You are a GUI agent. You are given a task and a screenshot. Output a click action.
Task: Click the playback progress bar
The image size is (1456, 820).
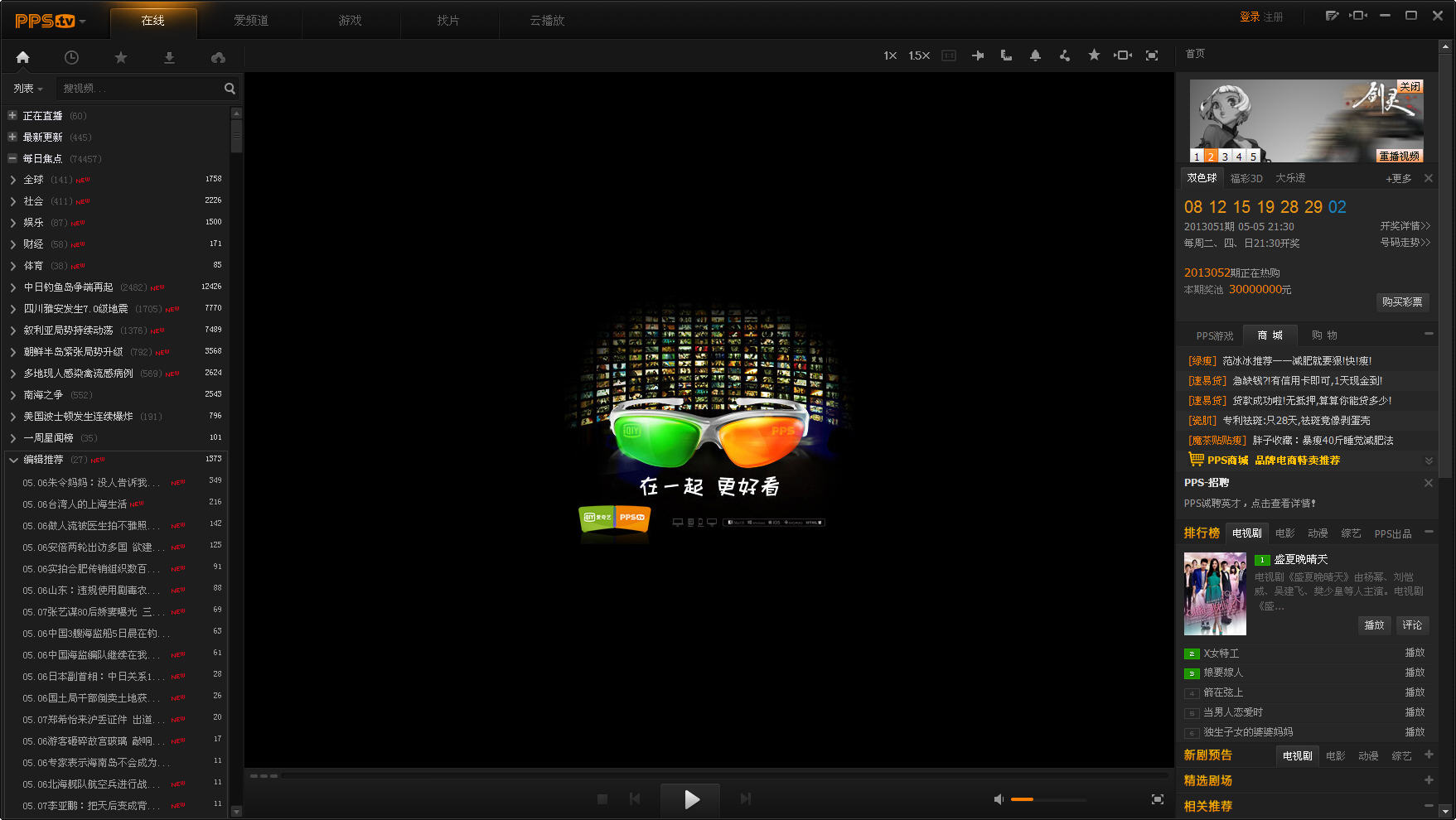pos(723,776)
